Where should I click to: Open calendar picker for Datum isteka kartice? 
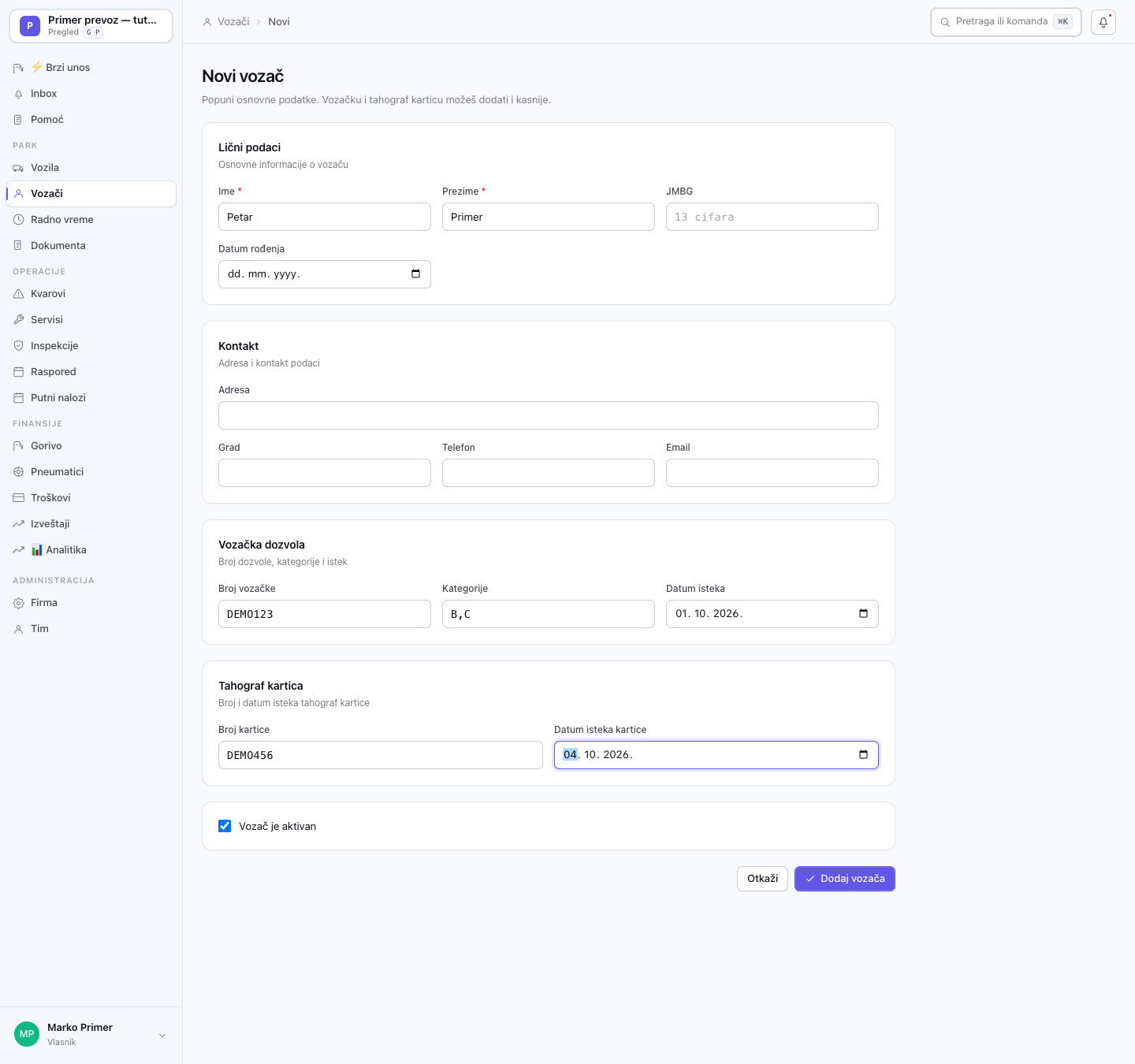(x=863, y=755)
